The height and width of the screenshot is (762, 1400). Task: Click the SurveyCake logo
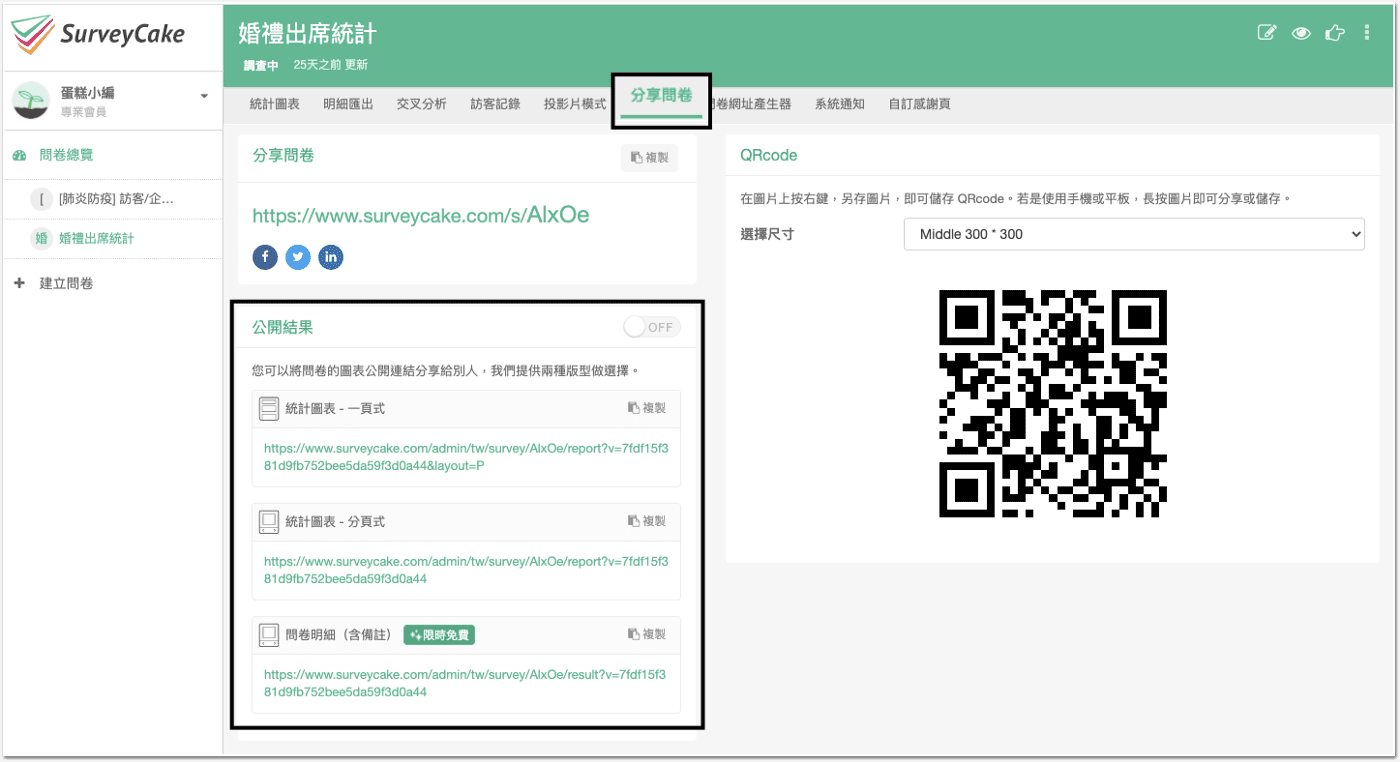pos(98,34)
